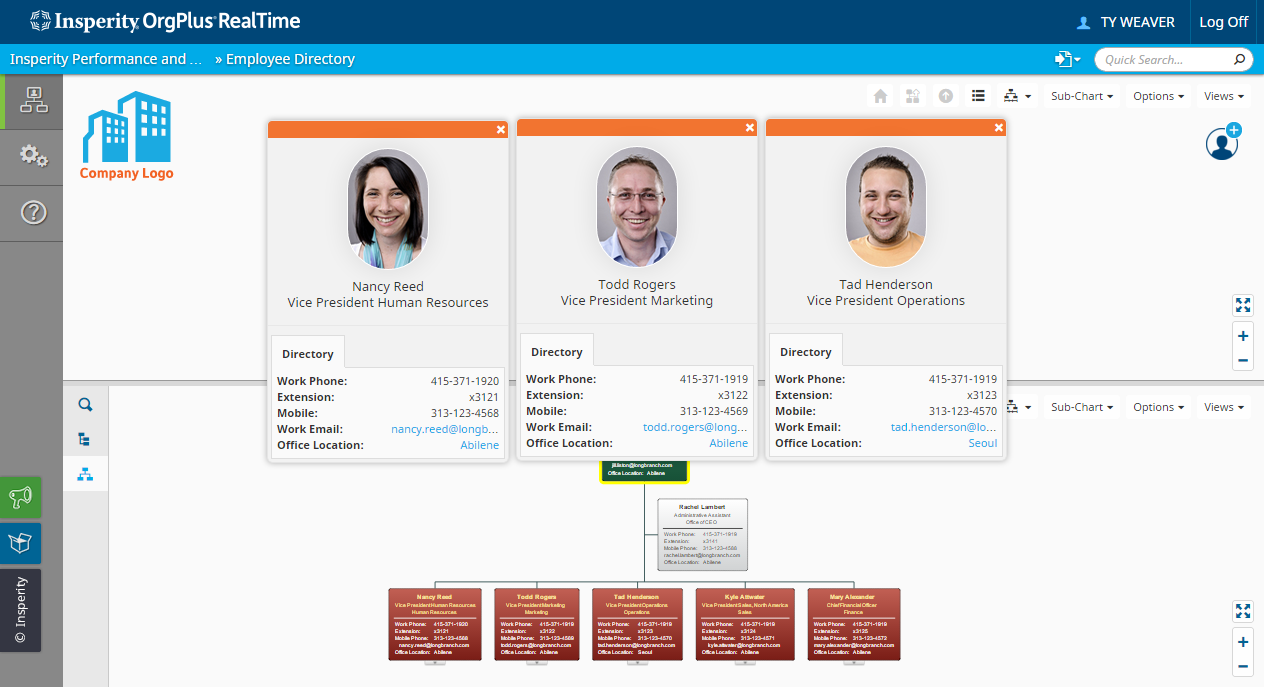The width and height of the screenshot is (1264, 687).
Task: Open the Options dropdown
Action: (1158, 95)
